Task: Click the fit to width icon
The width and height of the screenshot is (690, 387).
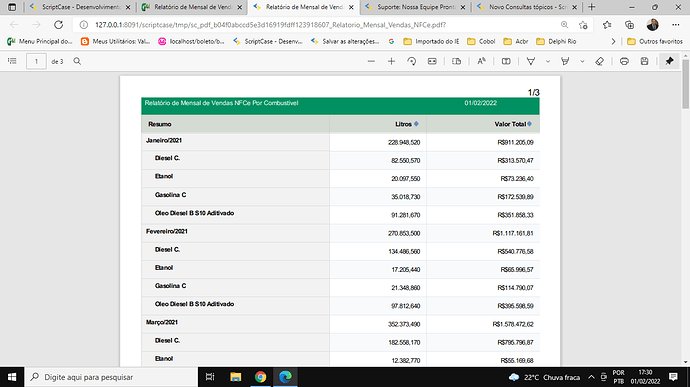Action: 432,61
